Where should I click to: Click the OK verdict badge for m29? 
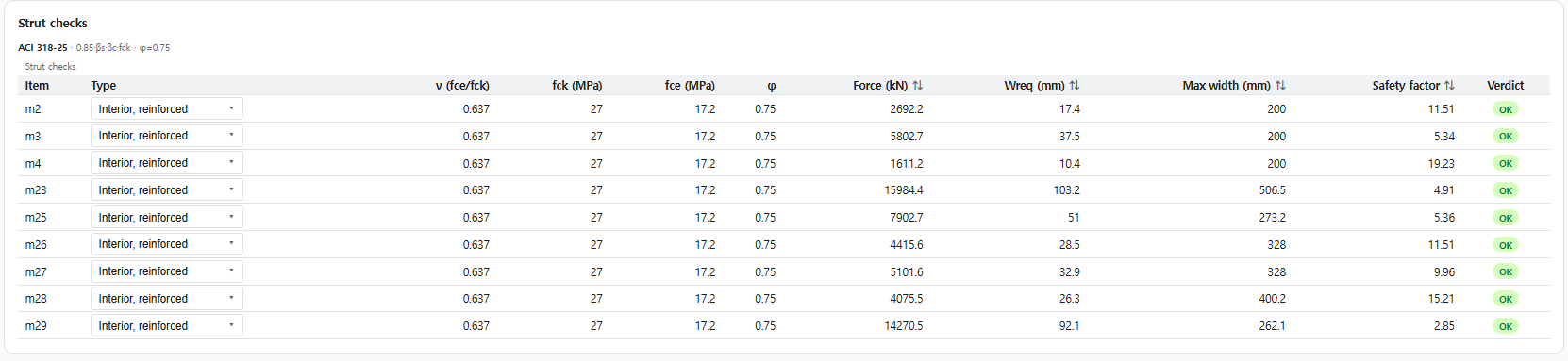(x=1506, y=326)
